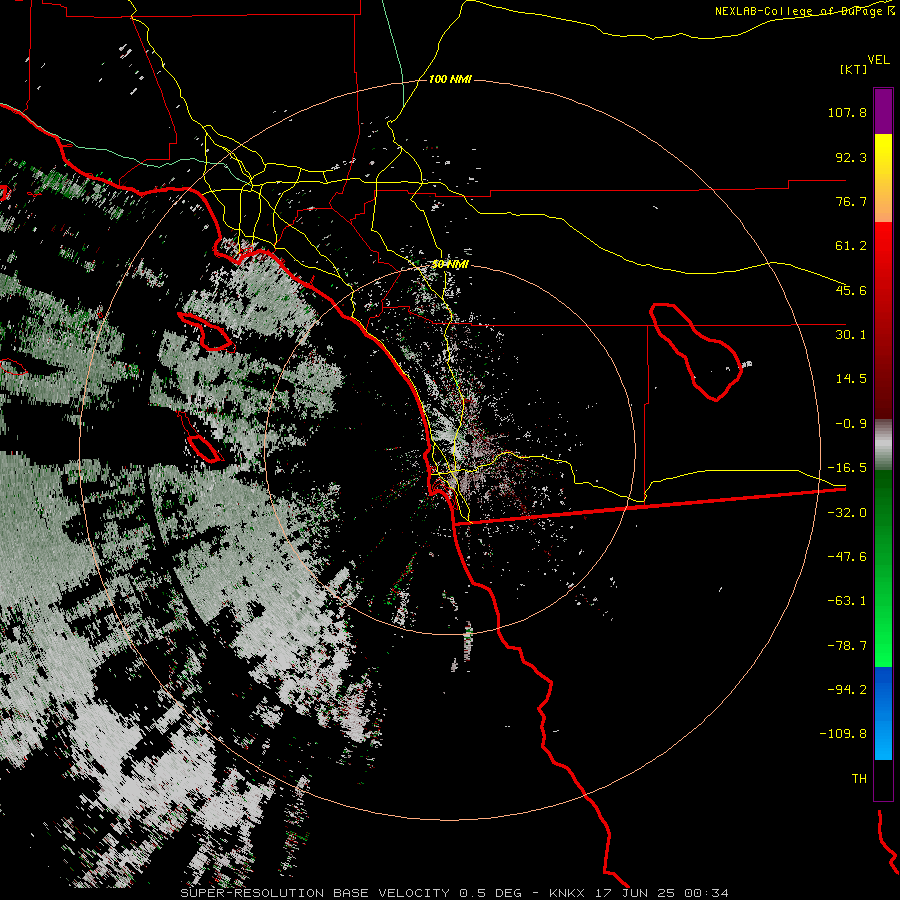This screenshot has height=900, width=900.
Task: Pick the gray near-zero segment of color bar
Action: [x=883, y=445]
